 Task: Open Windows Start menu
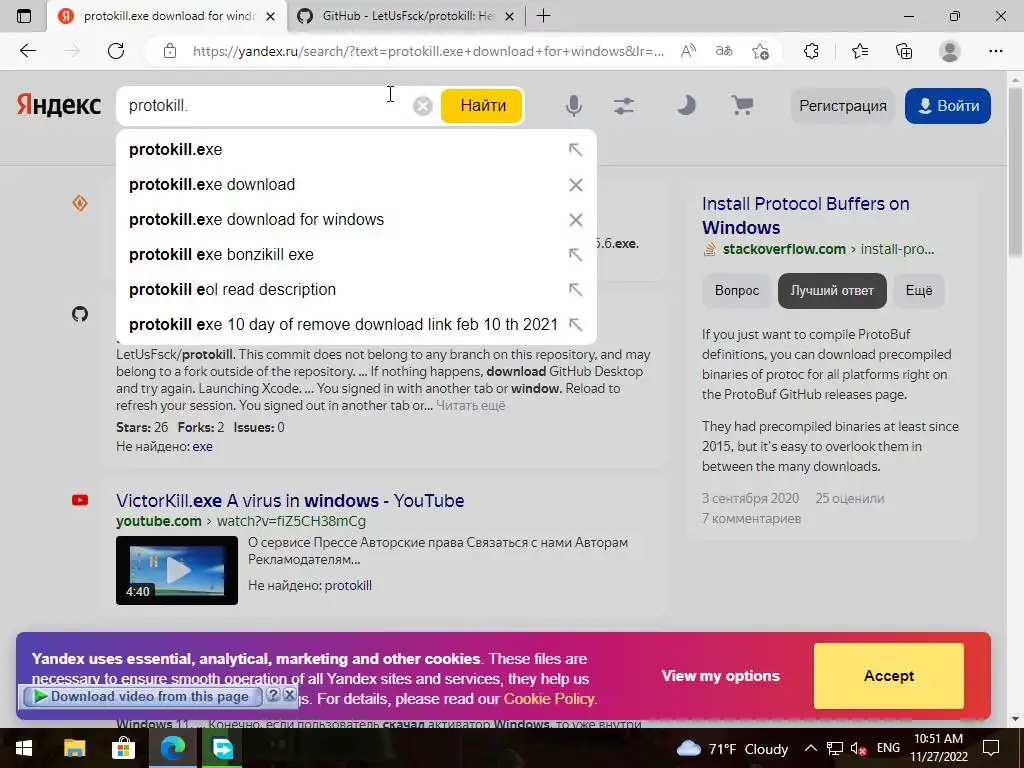(x=24, y=748)
